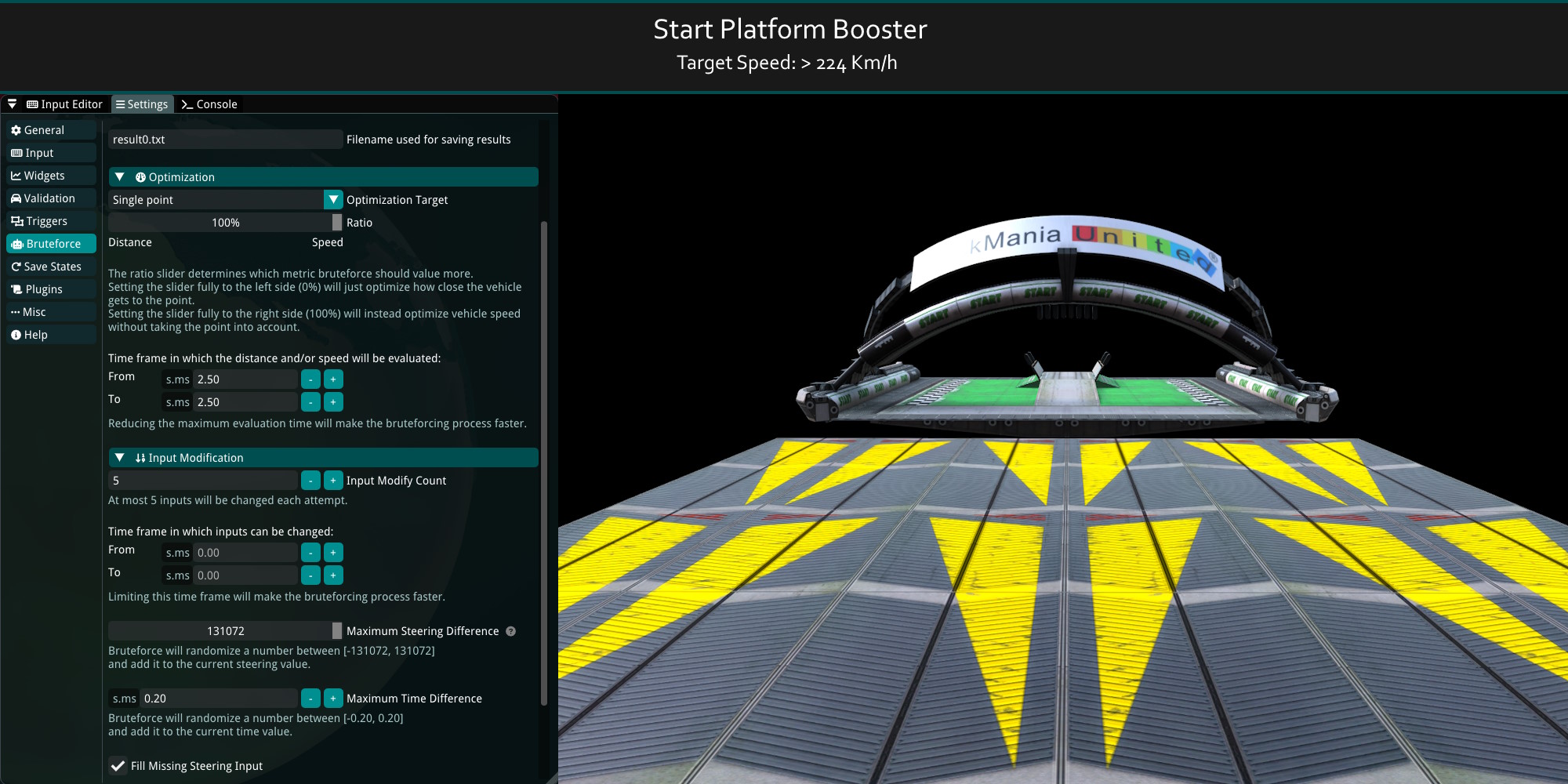Click the input change To time field

pos(245,575)
